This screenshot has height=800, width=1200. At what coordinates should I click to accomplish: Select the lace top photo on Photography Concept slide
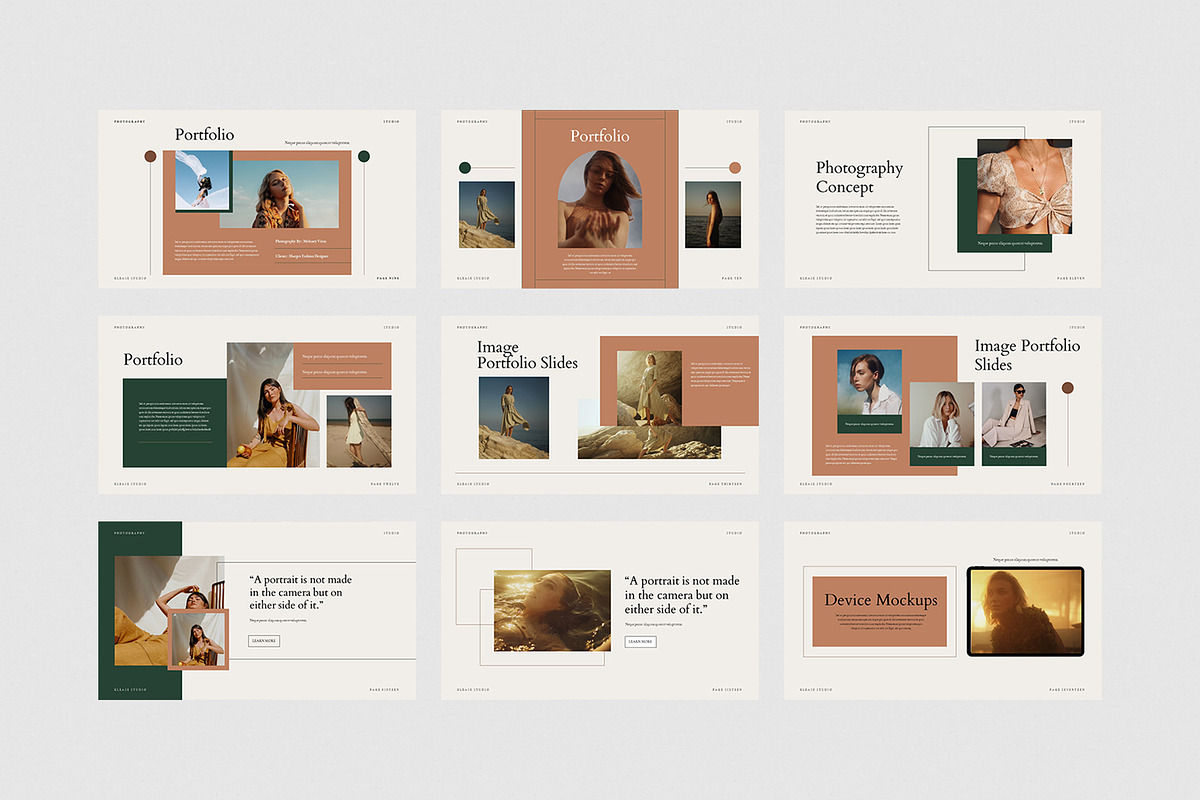coord(1025,187)
